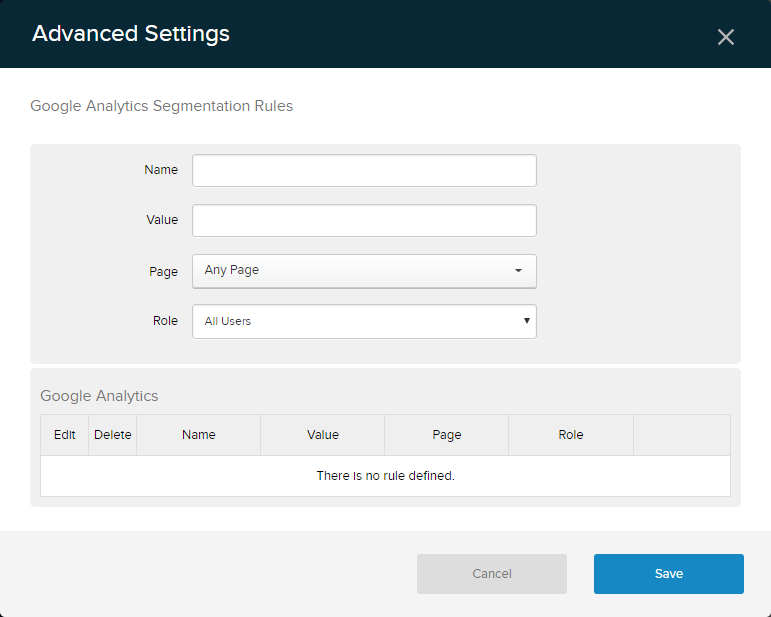Select the Delete column header
This screenshot has width=771, height=617.
[x=113, y=435]
